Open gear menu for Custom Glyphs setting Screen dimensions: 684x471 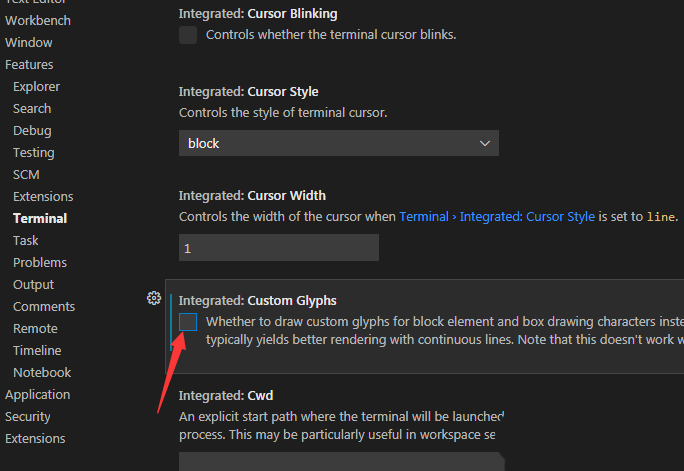154,298
